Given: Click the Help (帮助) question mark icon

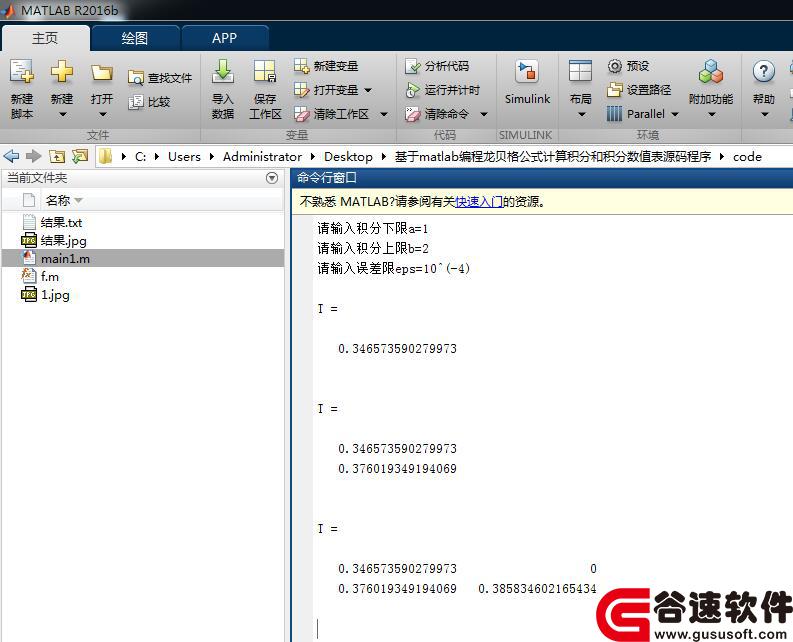Looking at the screenshot, I should point(764,71).
